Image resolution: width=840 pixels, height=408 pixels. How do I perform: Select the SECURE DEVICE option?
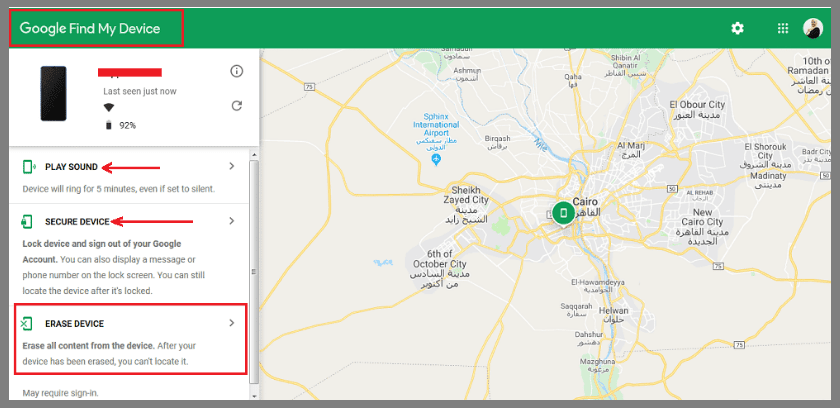pyautogui.click(x=77, y=221)
